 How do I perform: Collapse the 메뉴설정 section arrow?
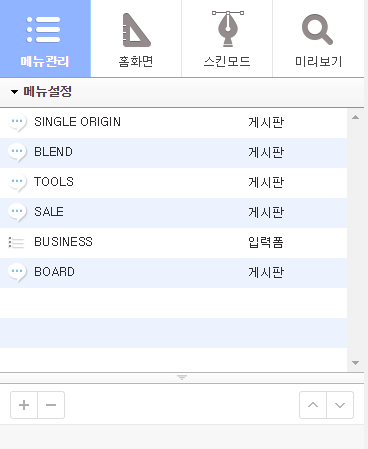point(14,92)
